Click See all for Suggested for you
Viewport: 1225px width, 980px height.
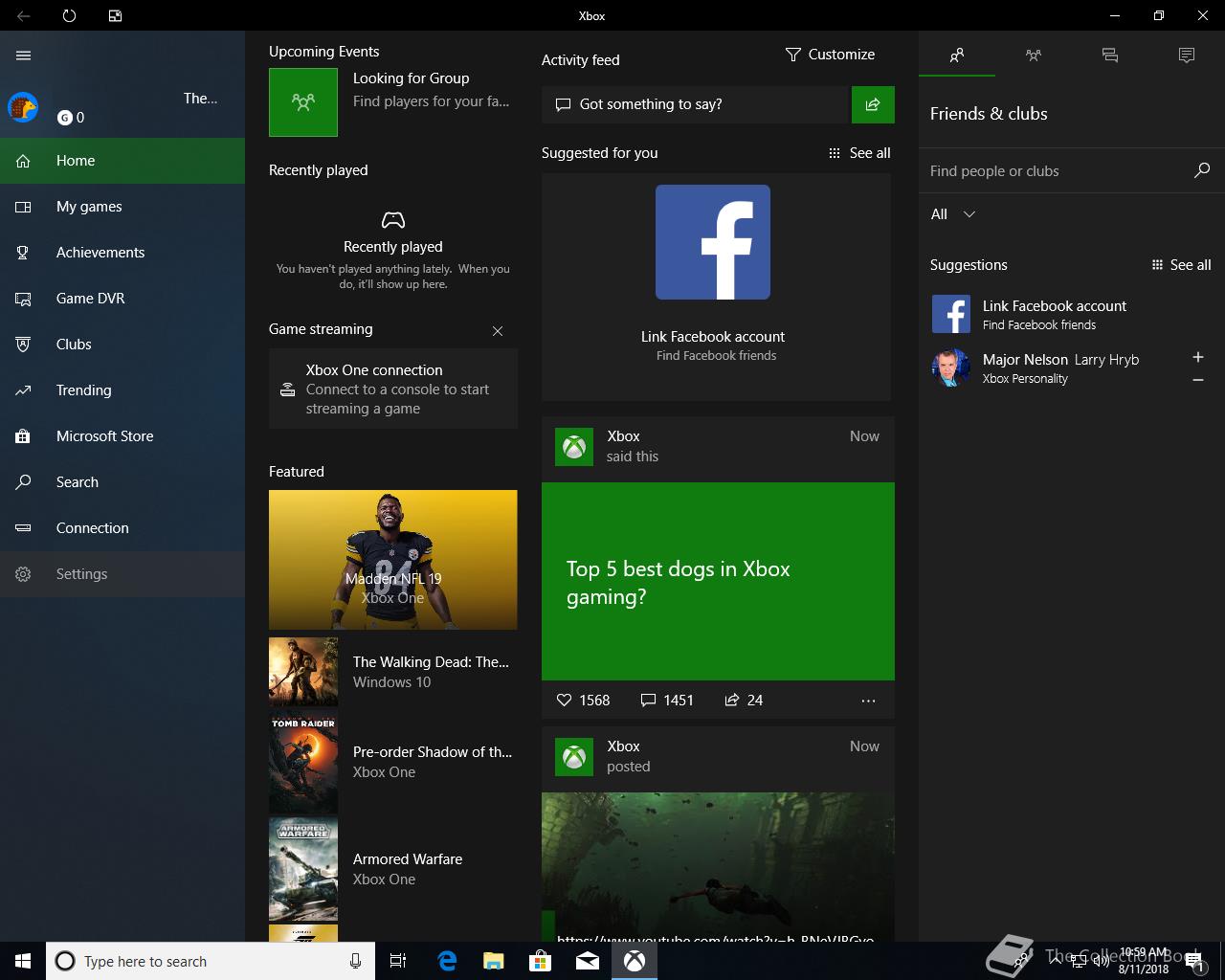[x=859, y=153]
